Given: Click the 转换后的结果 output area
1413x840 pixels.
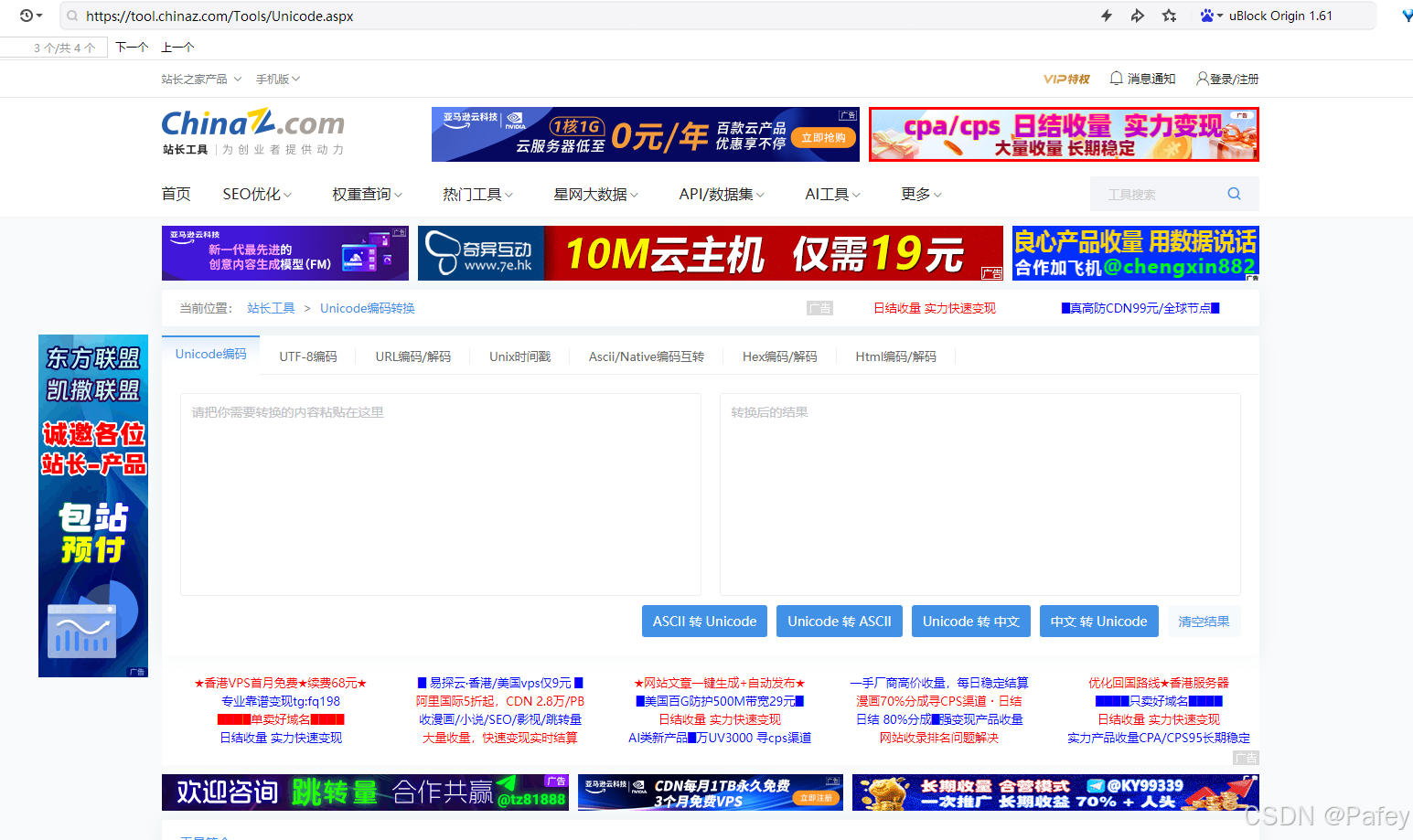Looking at the screenshot, I should pos(980,494).
